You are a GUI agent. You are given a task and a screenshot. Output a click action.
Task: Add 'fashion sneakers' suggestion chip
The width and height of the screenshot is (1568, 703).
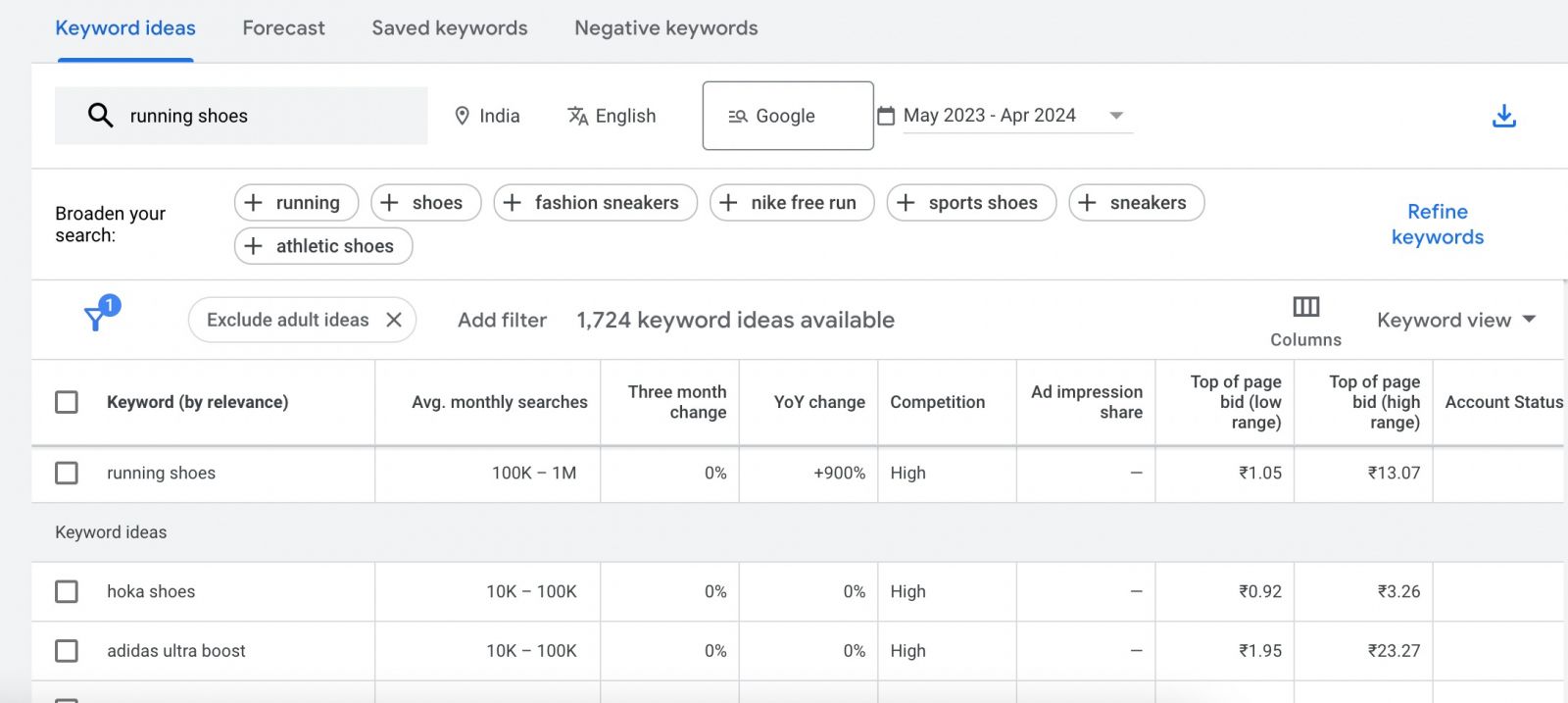596,203
